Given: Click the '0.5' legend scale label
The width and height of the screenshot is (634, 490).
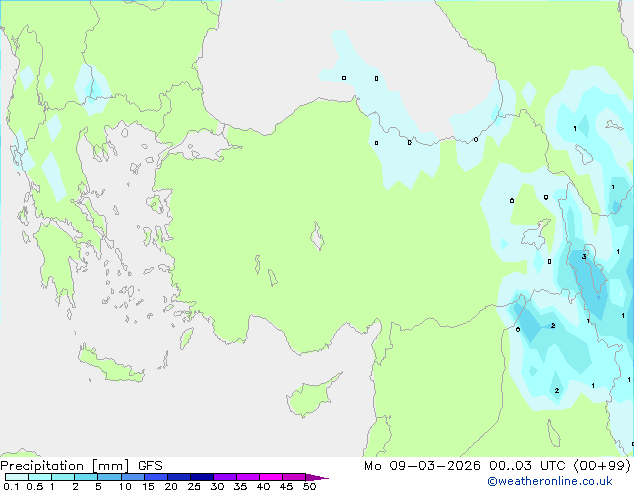Looking at the screenshot, I should 35,486.
